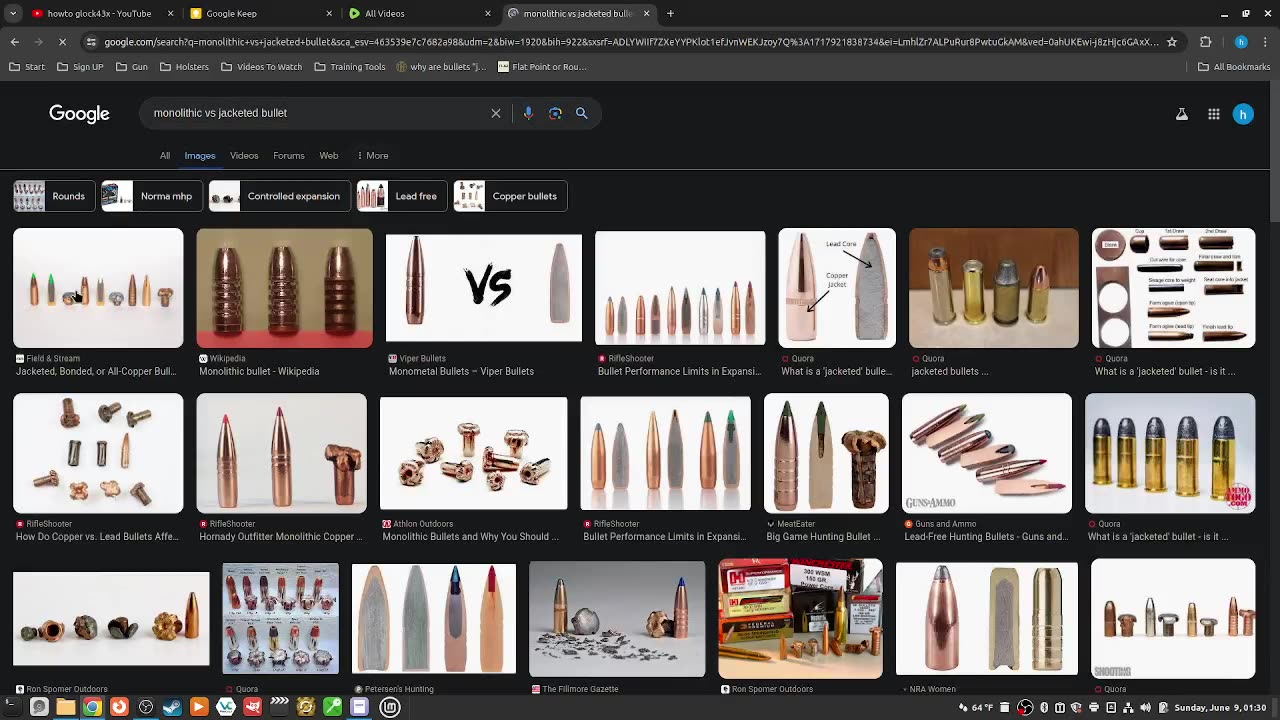The image size is (1280, 720).
Task: Click the Norma mhp suggestion chip
Action: coord(151,196)
